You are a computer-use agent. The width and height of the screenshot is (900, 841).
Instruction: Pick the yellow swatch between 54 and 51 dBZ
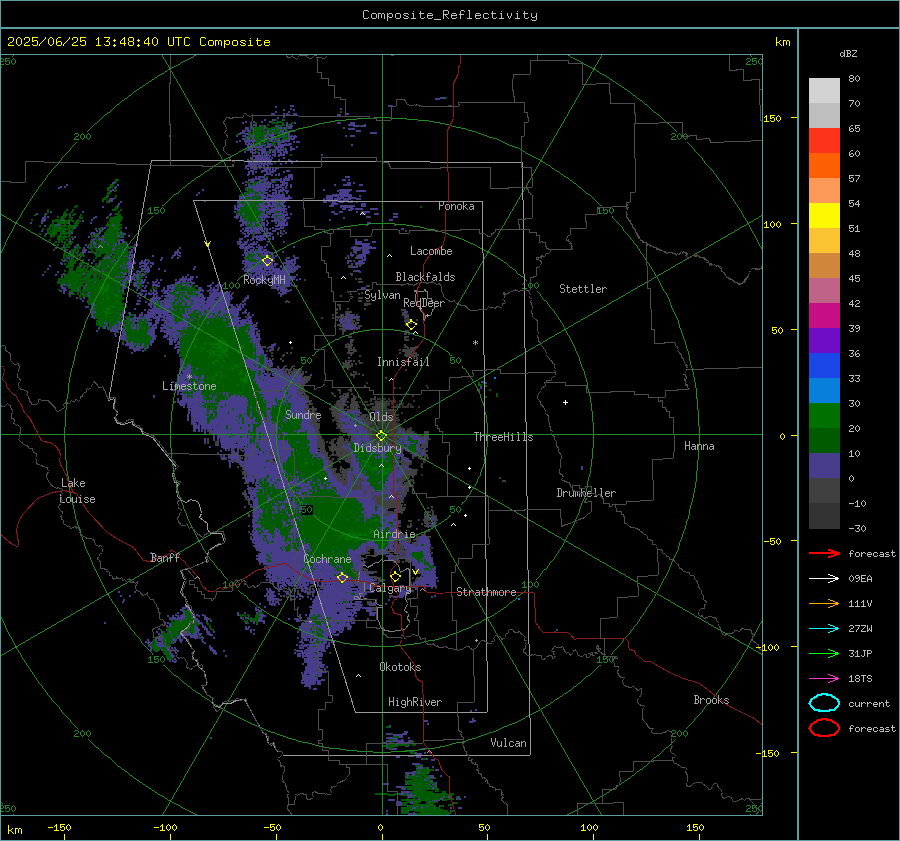point(824,216)
